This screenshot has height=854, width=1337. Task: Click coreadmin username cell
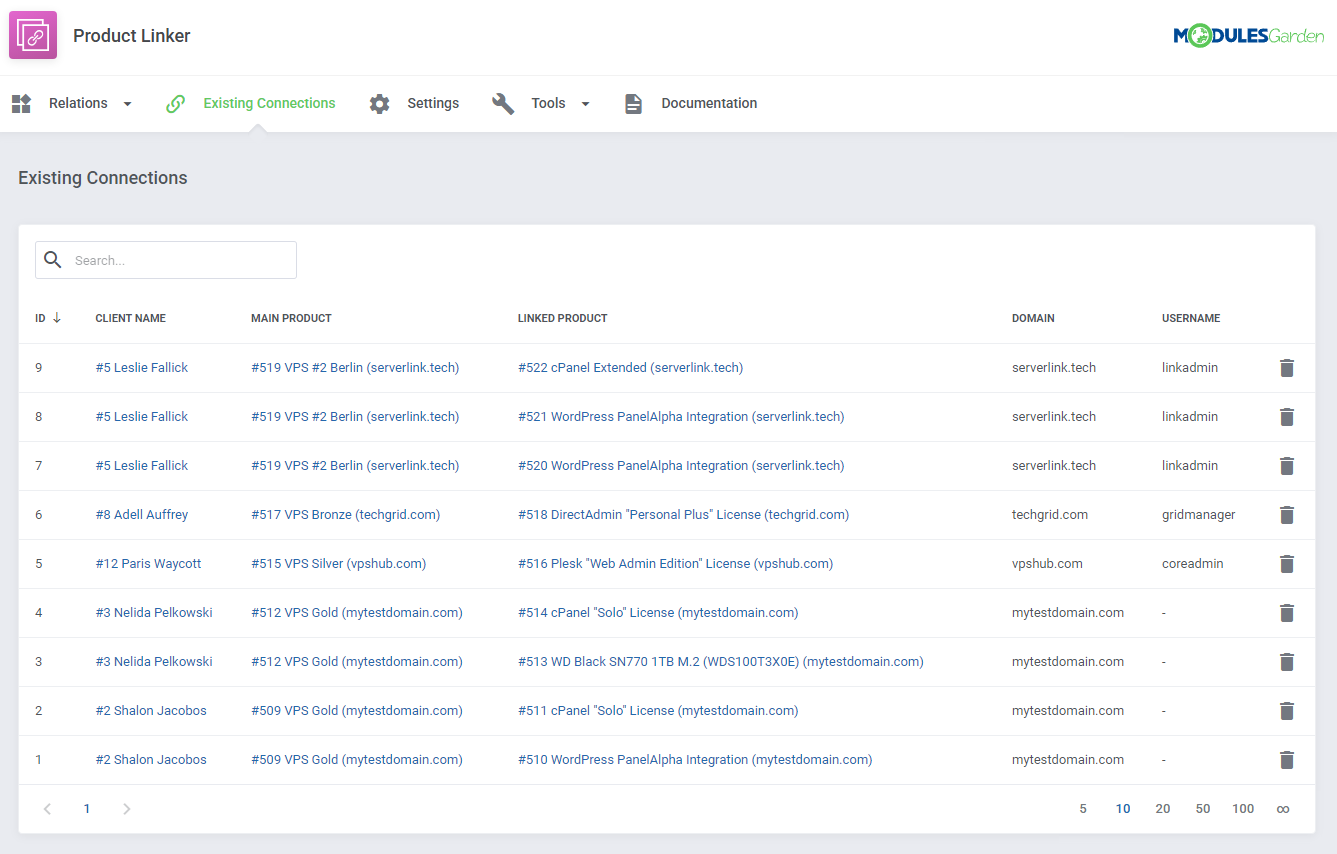(1193, 564)
